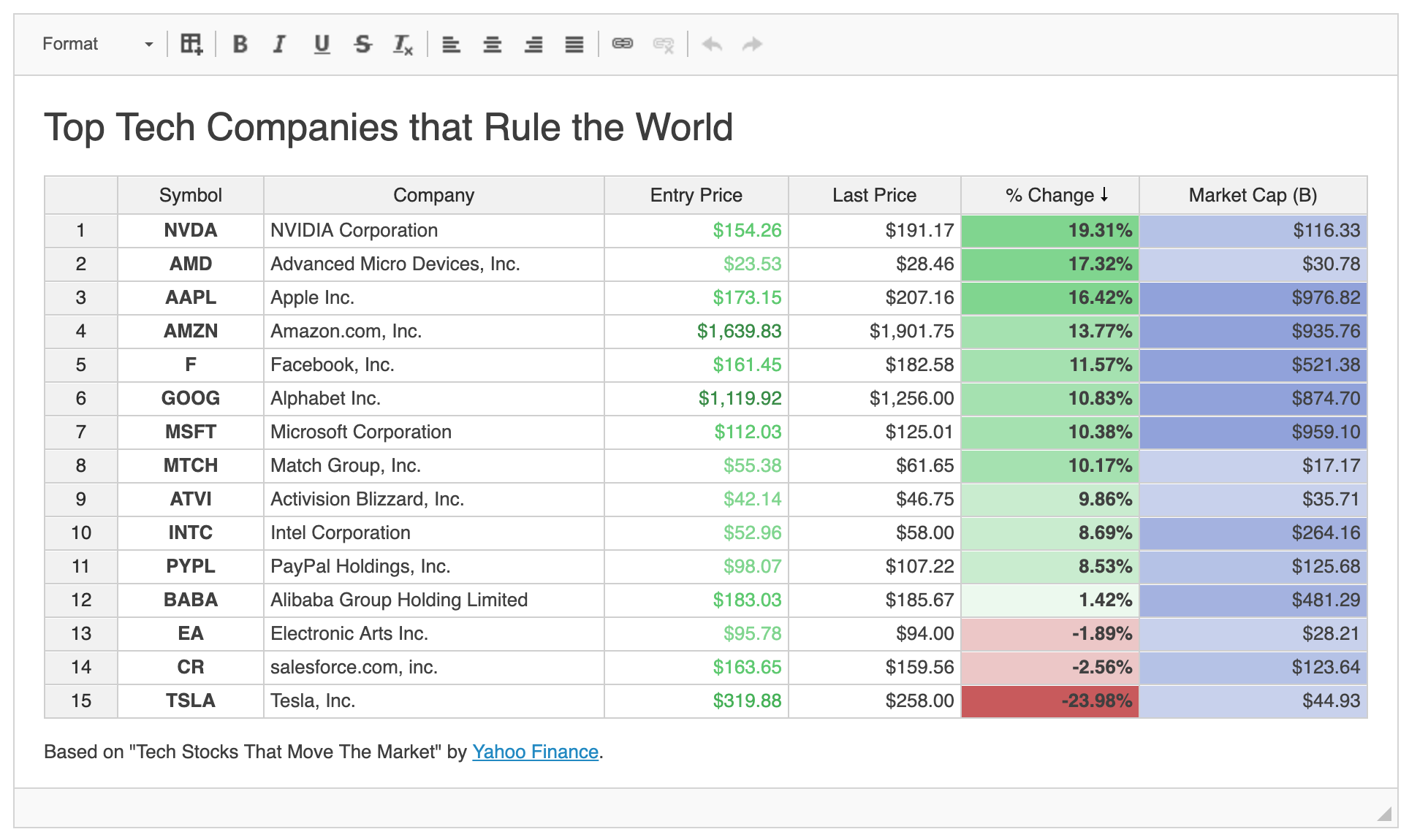Undo the last action
The image size is (1409, 840).
712,45
